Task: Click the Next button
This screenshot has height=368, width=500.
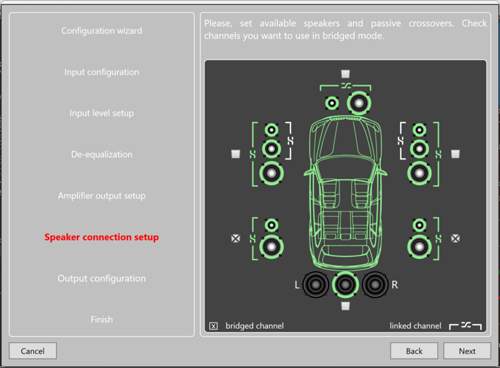Action: pos(467,351)
